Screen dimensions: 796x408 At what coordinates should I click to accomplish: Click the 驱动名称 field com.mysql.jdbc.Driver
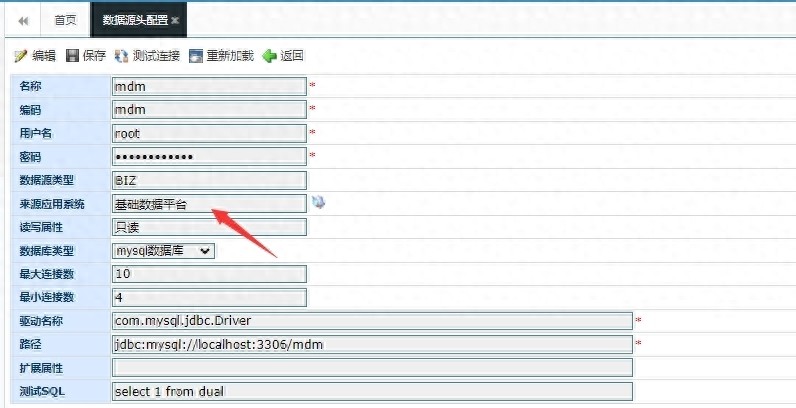372,321
